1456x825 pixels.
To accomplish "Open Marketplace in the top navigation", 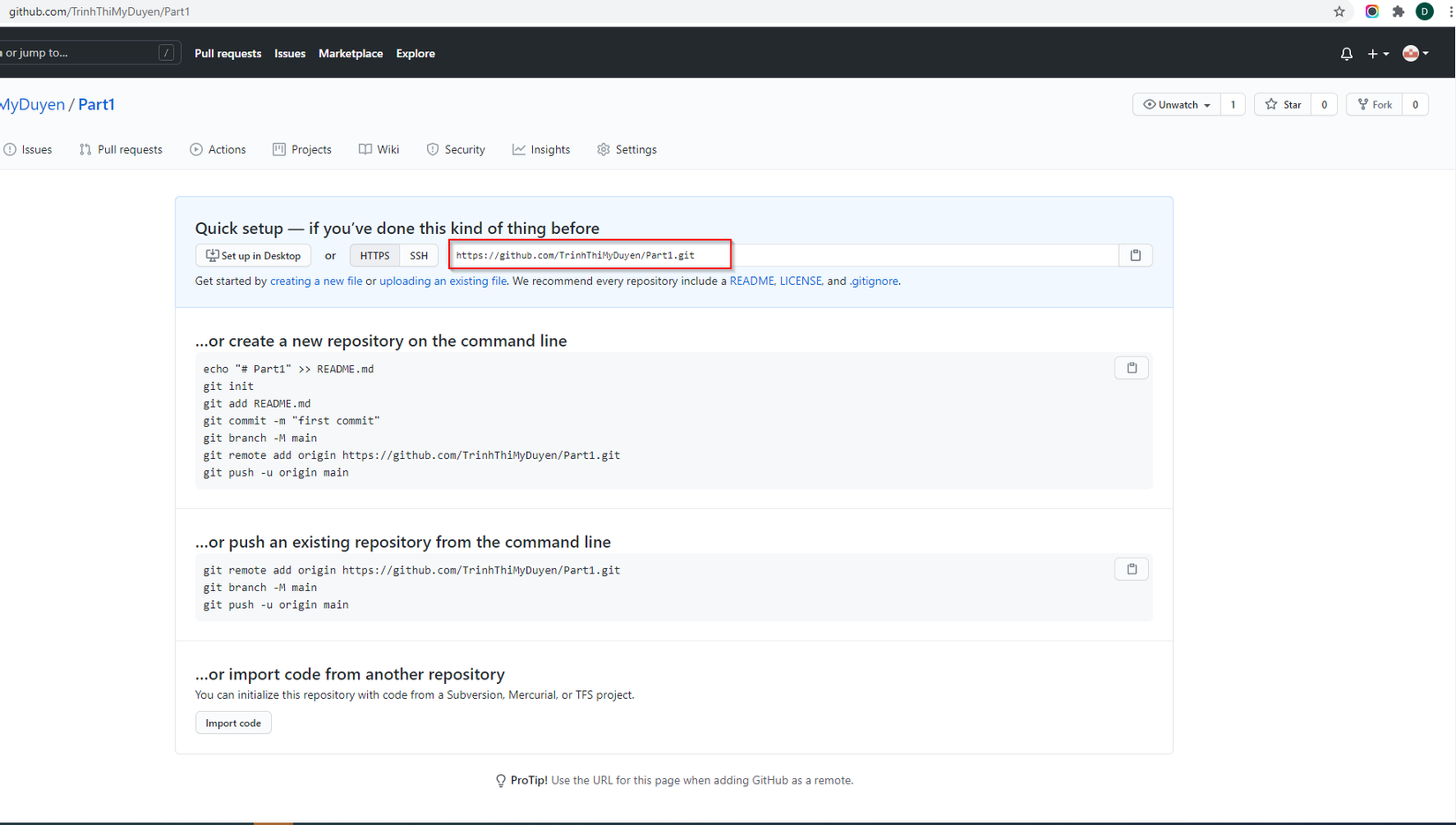I will [x=350, y=53].
